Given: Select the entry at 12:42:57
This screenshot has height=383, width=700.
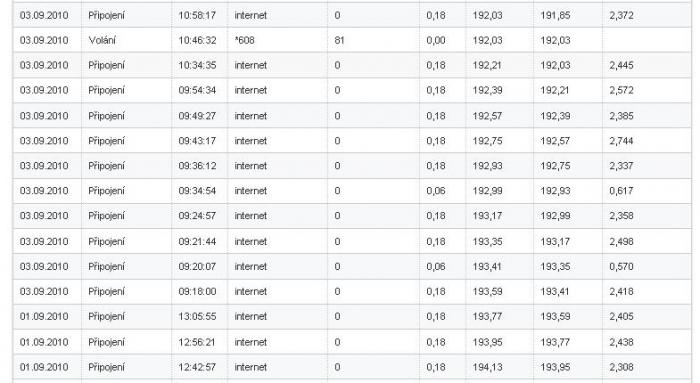Looking at the screenshot, I should pos(352,367).
